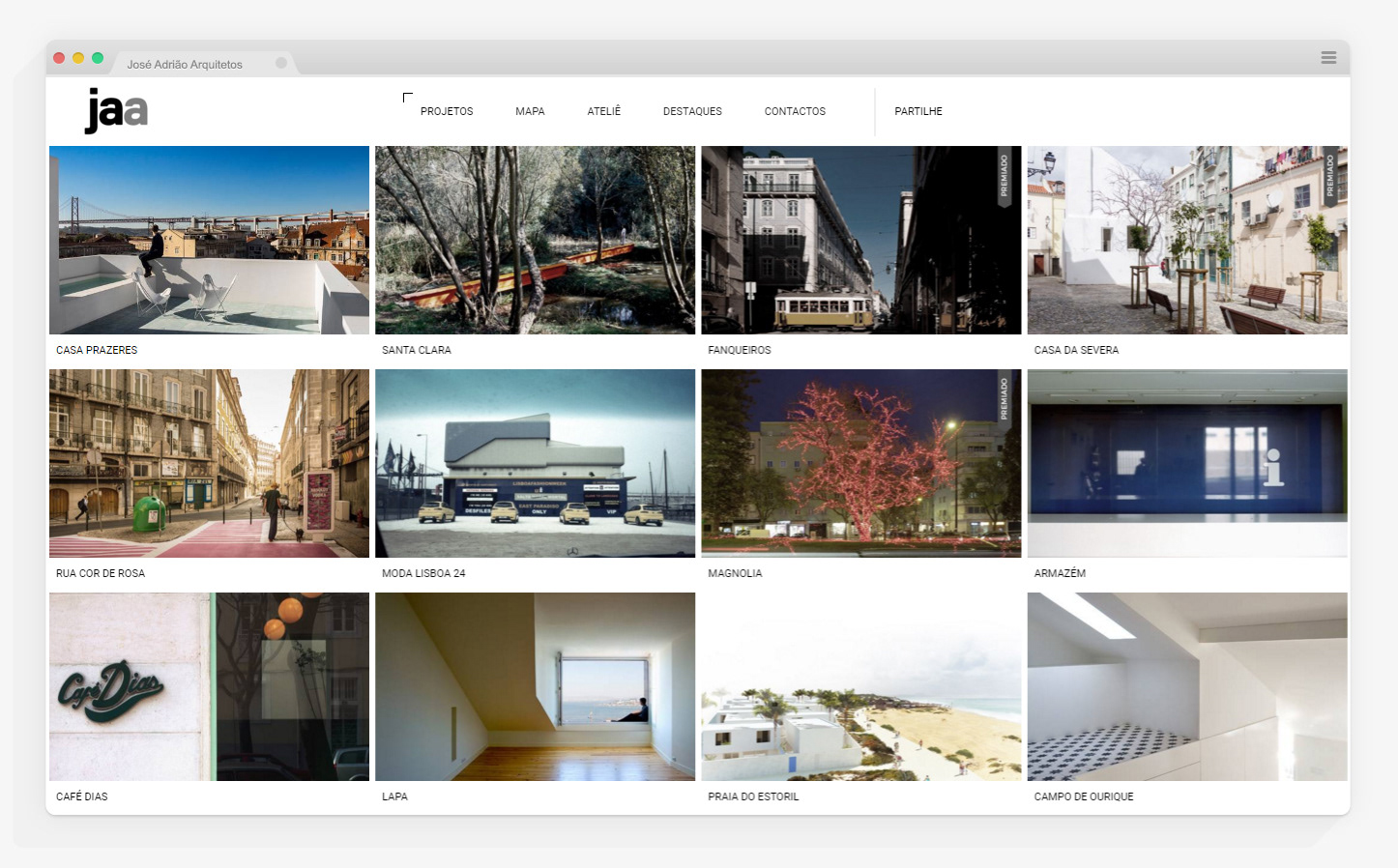
Task: Go to the ATELIÊ page
Action: point(604,111)
